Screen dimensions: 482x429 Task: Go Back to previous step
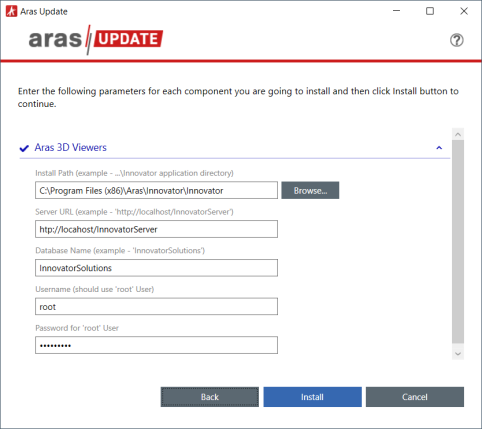(x=210, y=397)
